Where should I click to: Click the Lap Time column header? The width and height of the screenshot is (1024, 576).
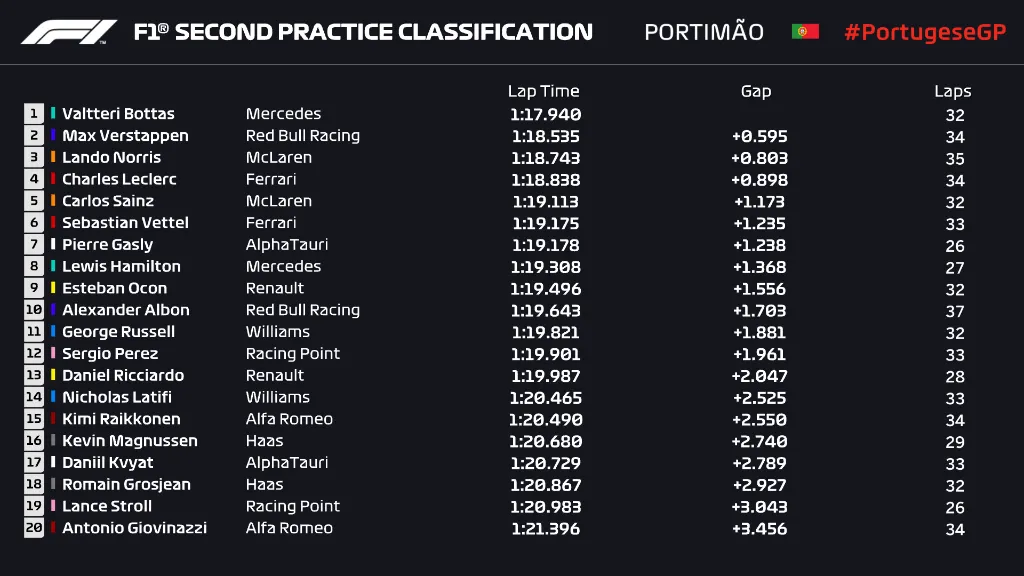coord(543,91)
